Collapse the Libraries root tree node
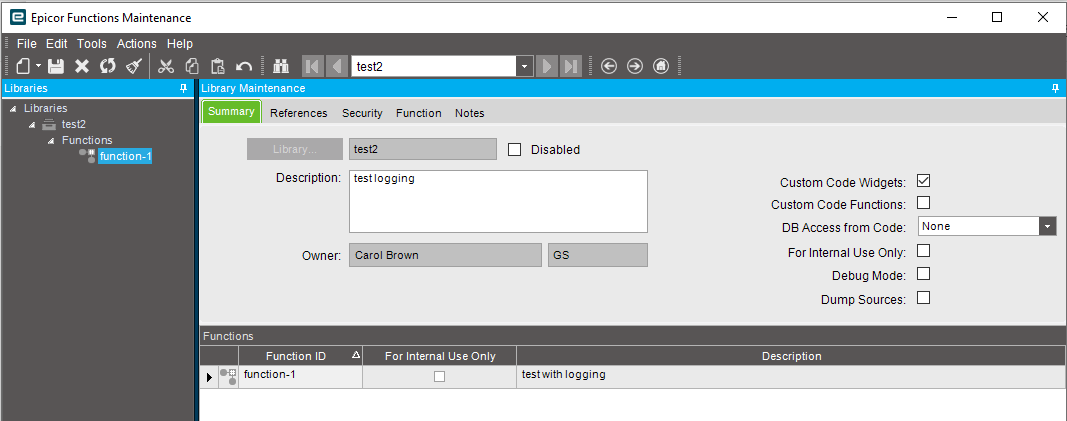Screen dimensions: 1067x421 pos(14,109)
